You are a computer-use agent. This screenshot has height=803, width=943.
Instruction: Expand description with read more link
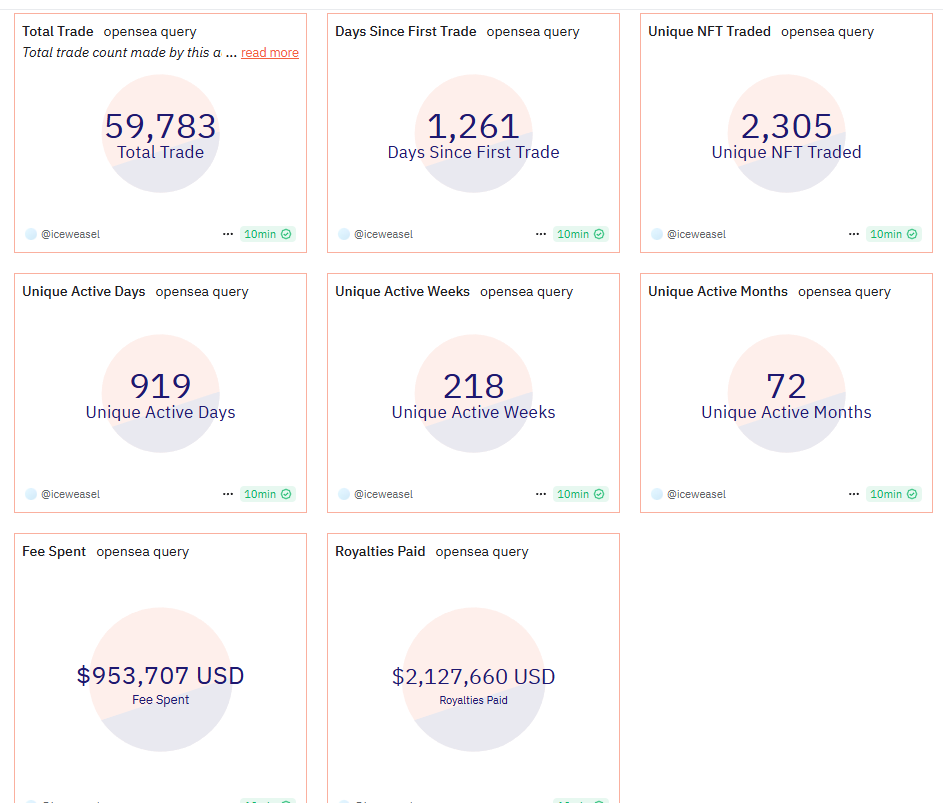coord(269,53)
